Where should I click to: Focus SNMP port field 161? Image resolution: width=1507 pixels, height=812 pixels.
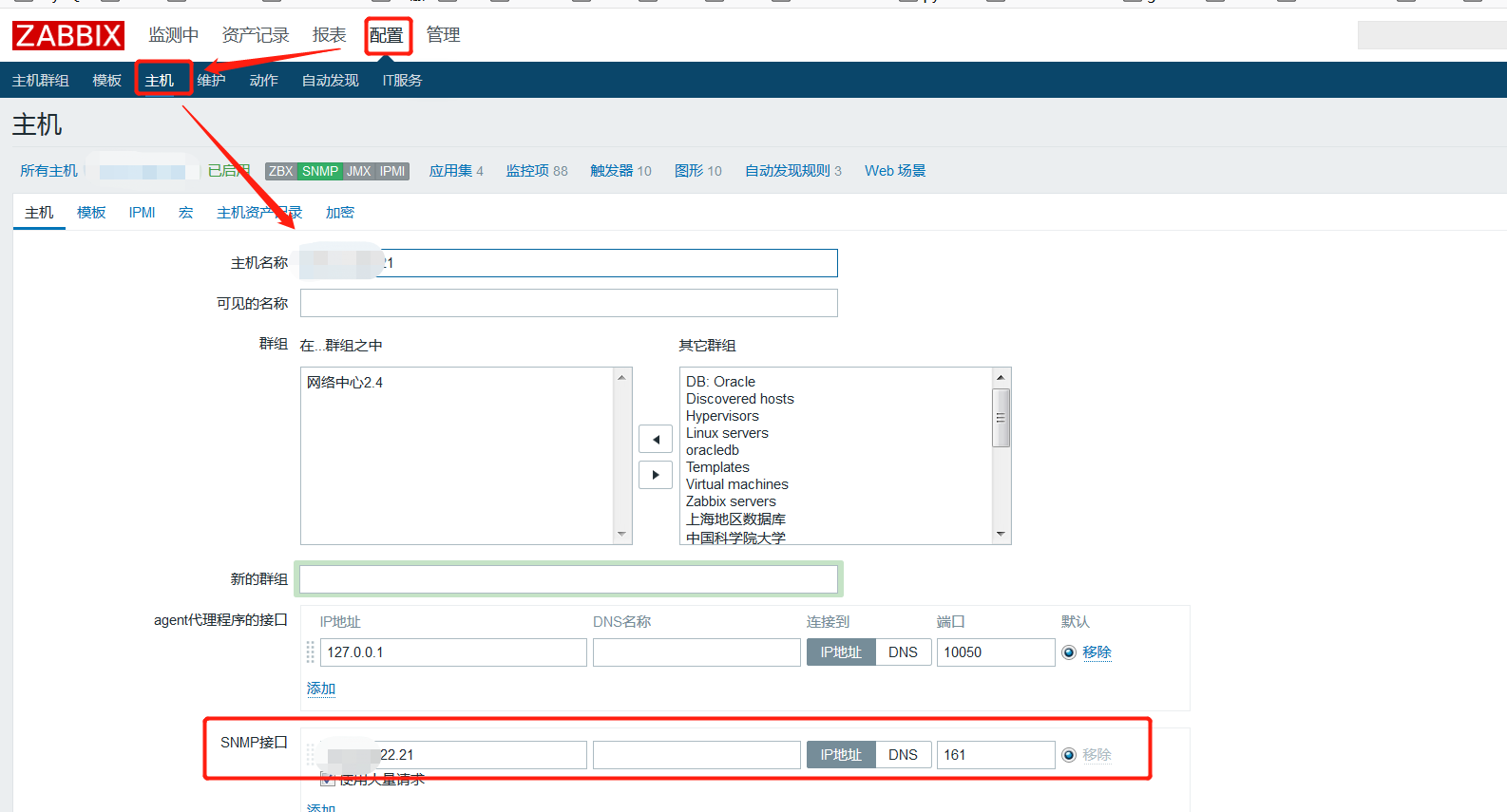pyautogui.click(x=996, y=755)
